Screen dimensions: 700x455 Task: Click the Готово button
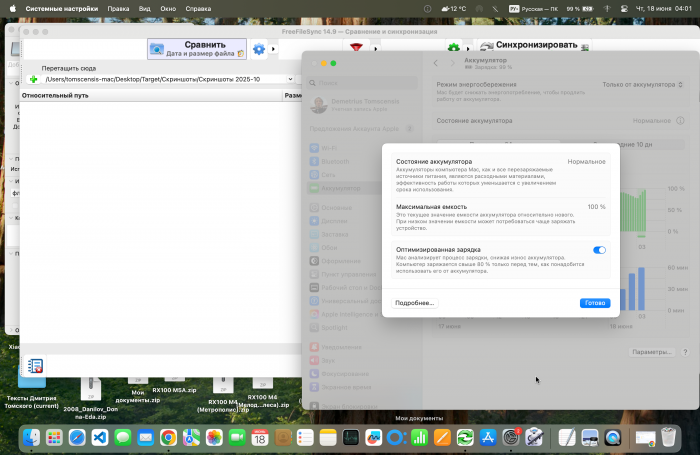[595, 303]
